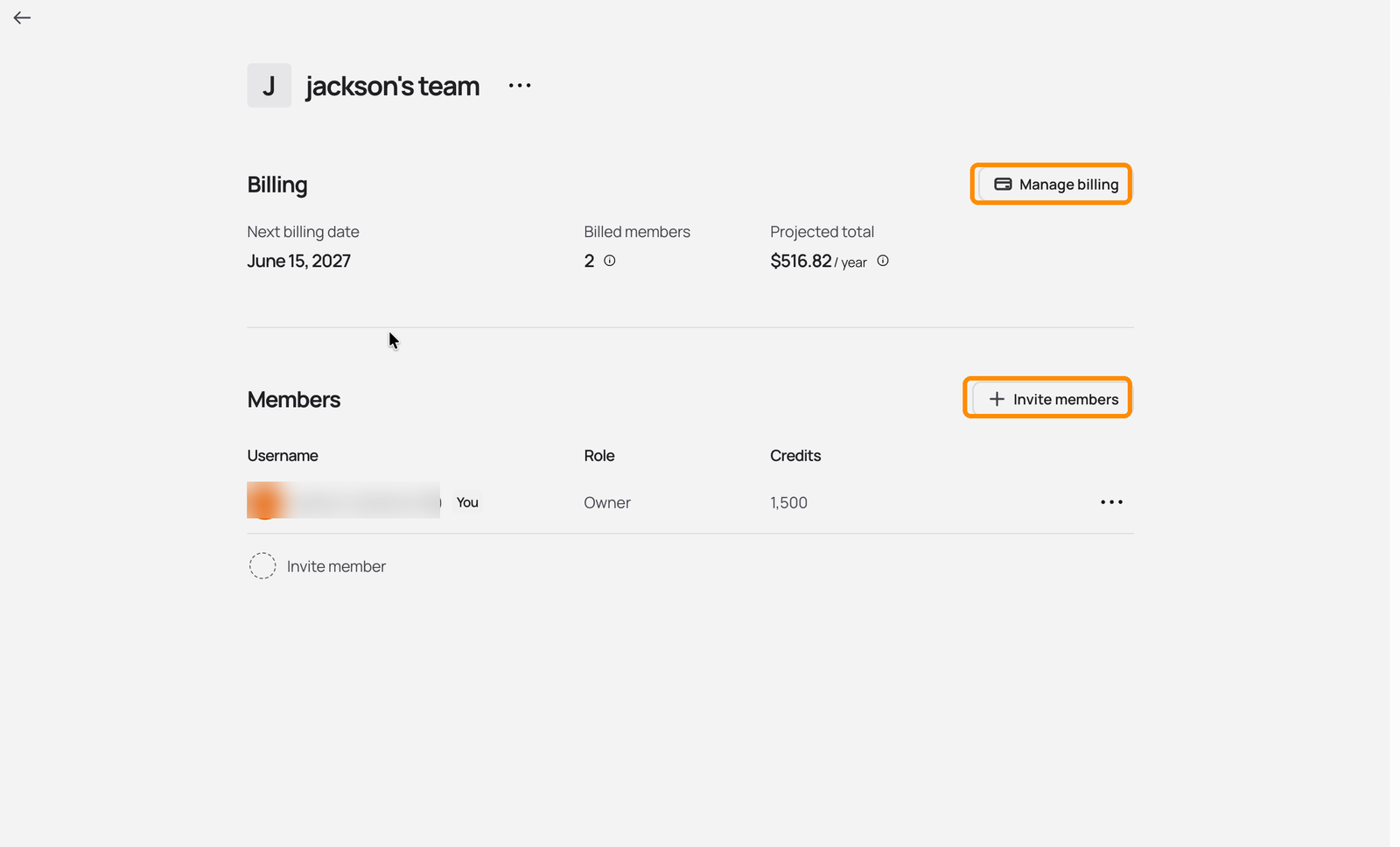Click the Next billing date label

pyautogui.click(x=304, y=232)
